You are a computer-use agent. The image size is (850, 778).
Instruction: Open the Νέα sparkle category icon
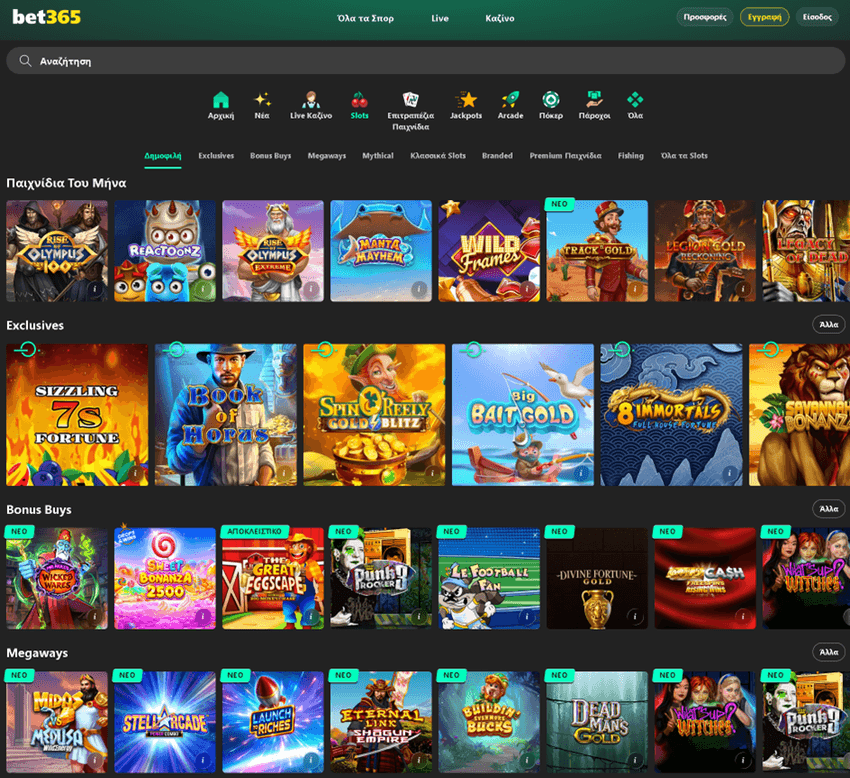coord(262,100)
